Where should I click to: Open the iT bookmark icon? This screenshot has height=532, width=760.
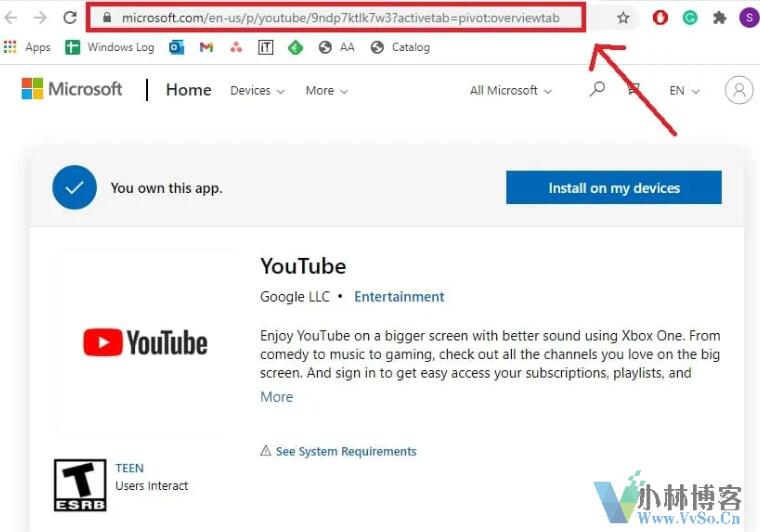pyautogui.click(x=266, y=47)
